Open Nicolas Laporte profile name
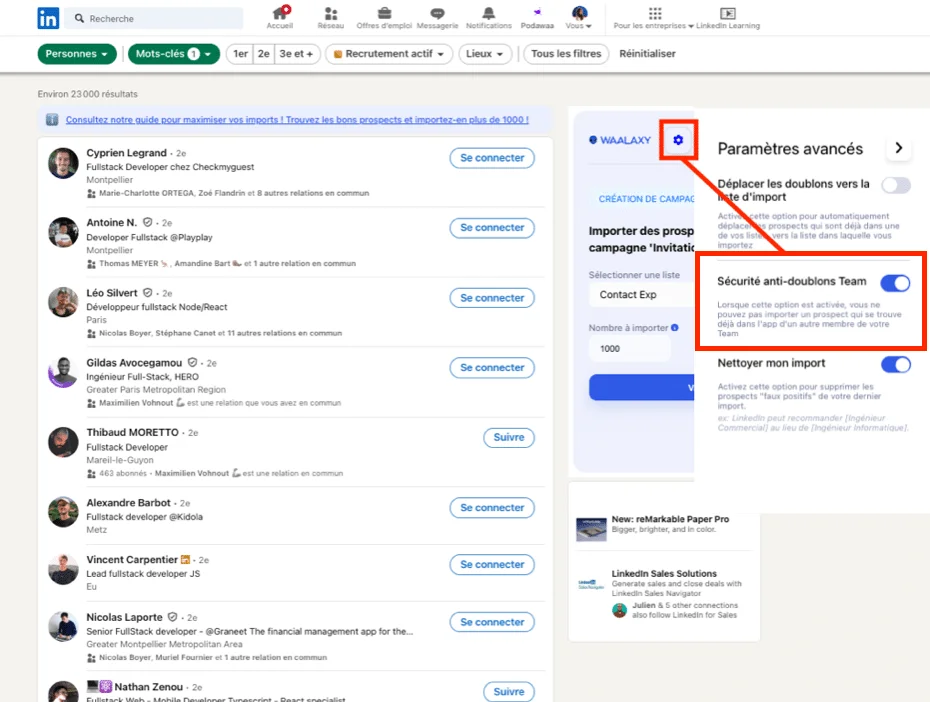The width and height of the screenshot is (930, 702). [124, 617]
